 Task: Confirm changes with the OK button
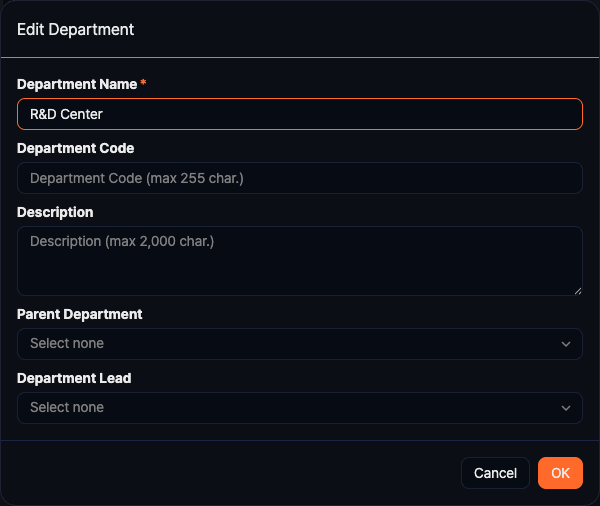[560, 473]
